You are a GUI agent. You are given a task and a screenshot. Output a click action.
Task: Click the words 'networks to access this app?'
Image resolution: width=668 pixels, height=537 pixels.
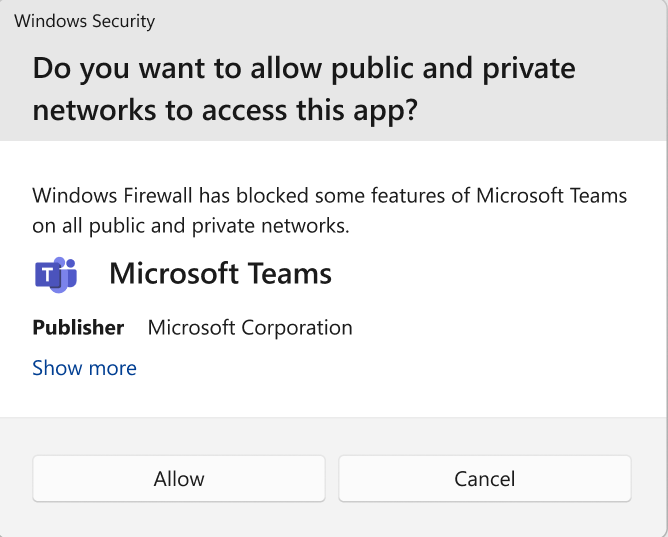pyautogui.click(x=225, y=110)
